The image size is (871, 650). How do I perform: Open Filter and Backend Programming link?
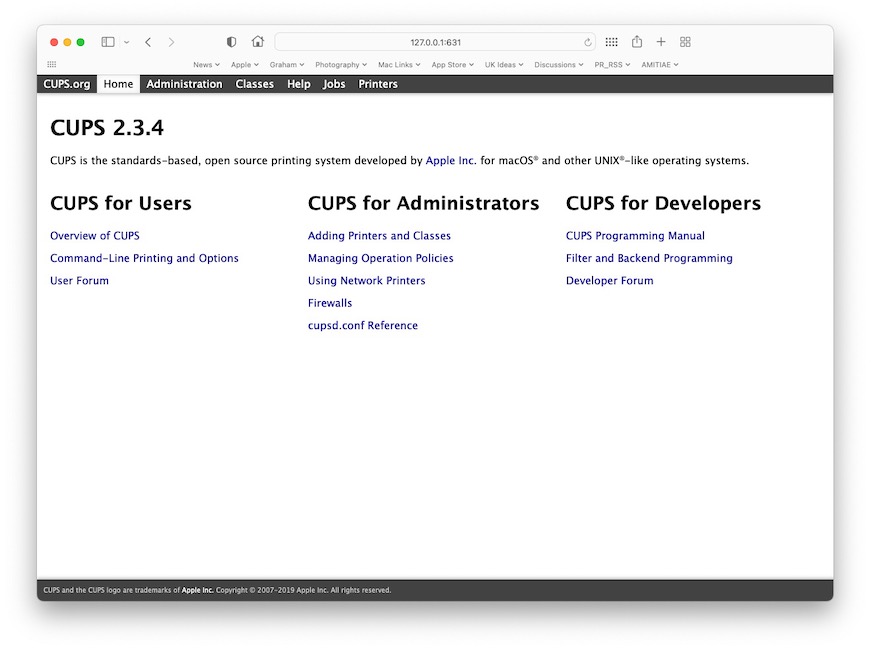click(x=649, y=258)
